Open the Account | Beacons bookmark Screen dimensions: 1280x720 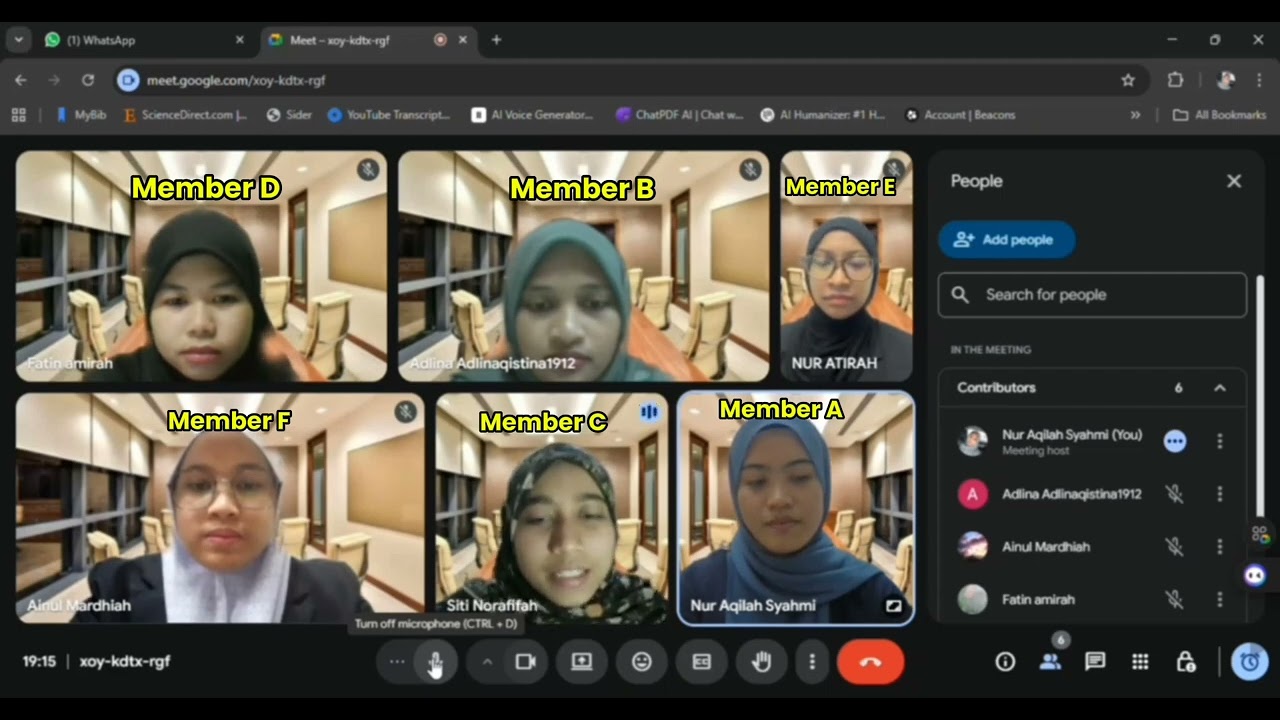click(960, 115)
